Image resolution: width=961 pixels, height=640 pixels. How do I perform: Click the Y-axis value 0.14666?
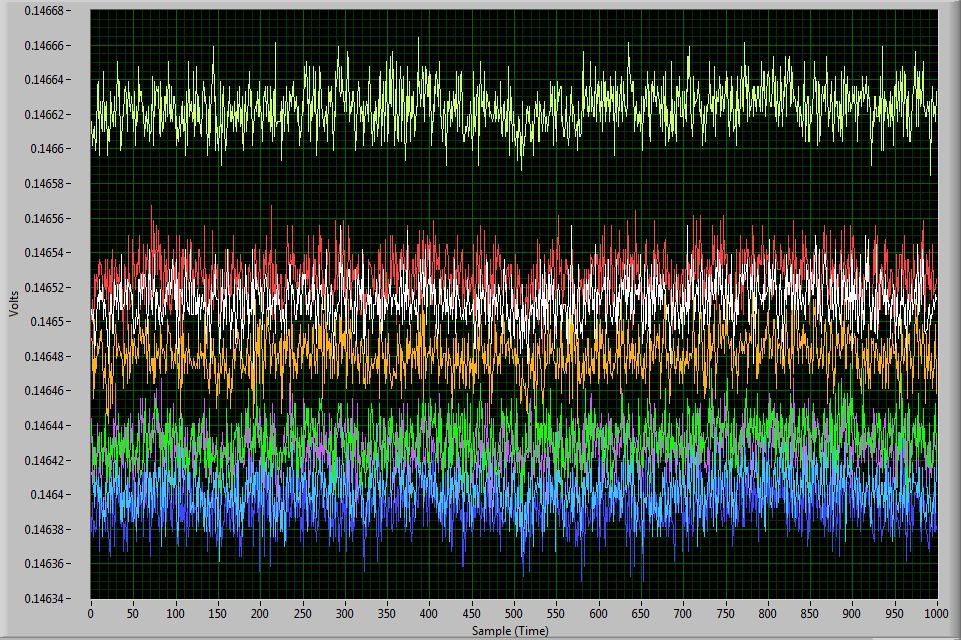[44, 45]
